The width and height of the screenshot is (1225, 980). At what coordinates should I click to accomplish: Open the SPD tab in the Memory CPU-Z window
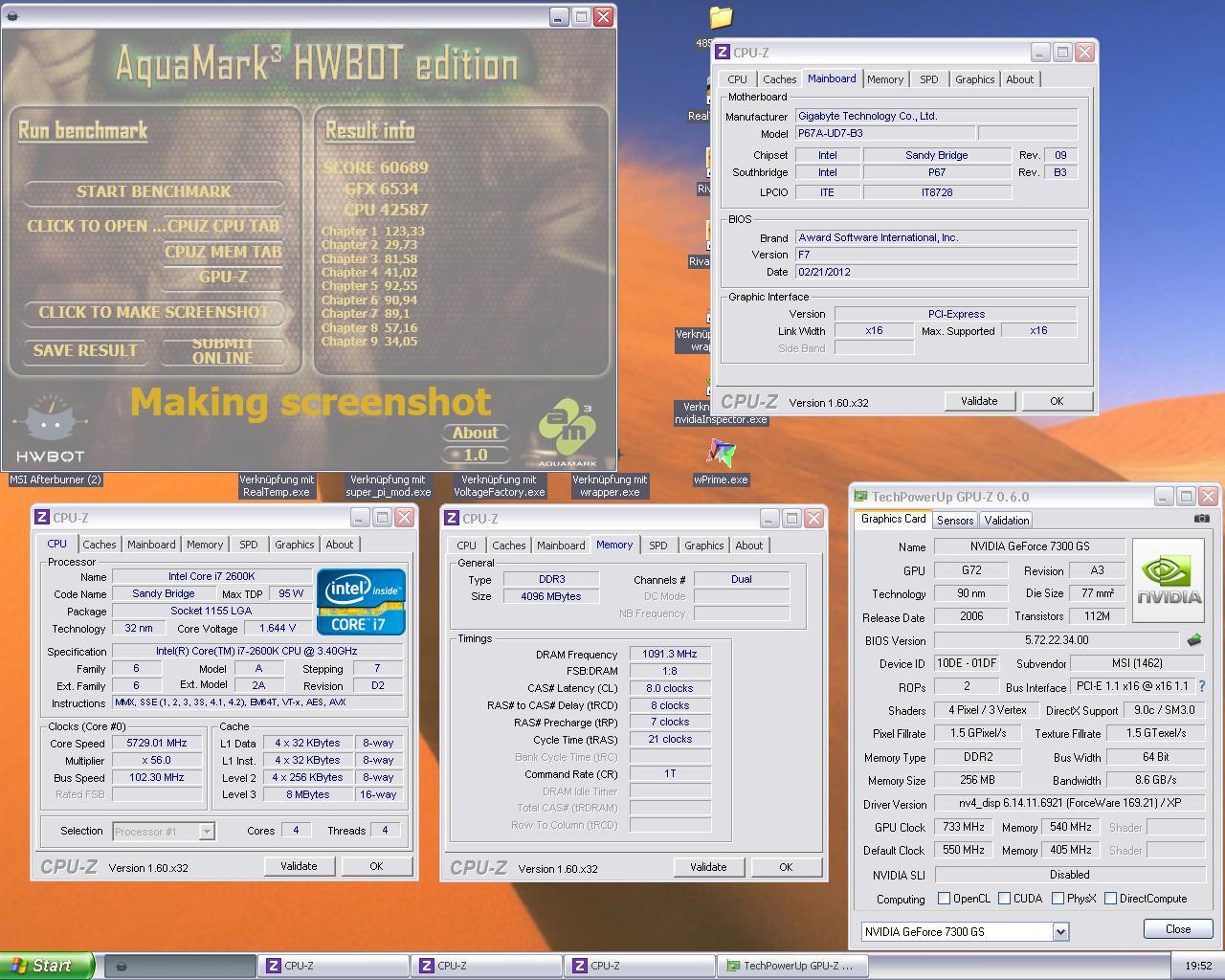point(657,546)
